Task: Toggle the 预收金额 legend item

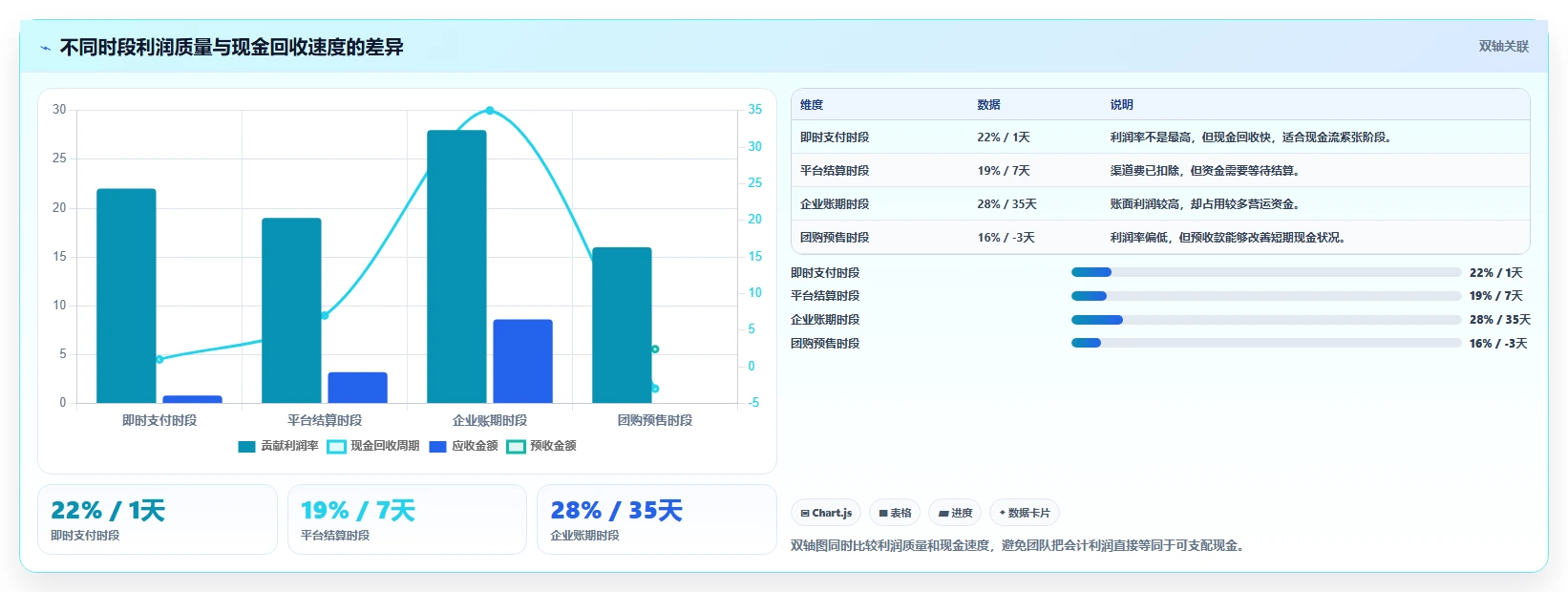Action: 541,446
